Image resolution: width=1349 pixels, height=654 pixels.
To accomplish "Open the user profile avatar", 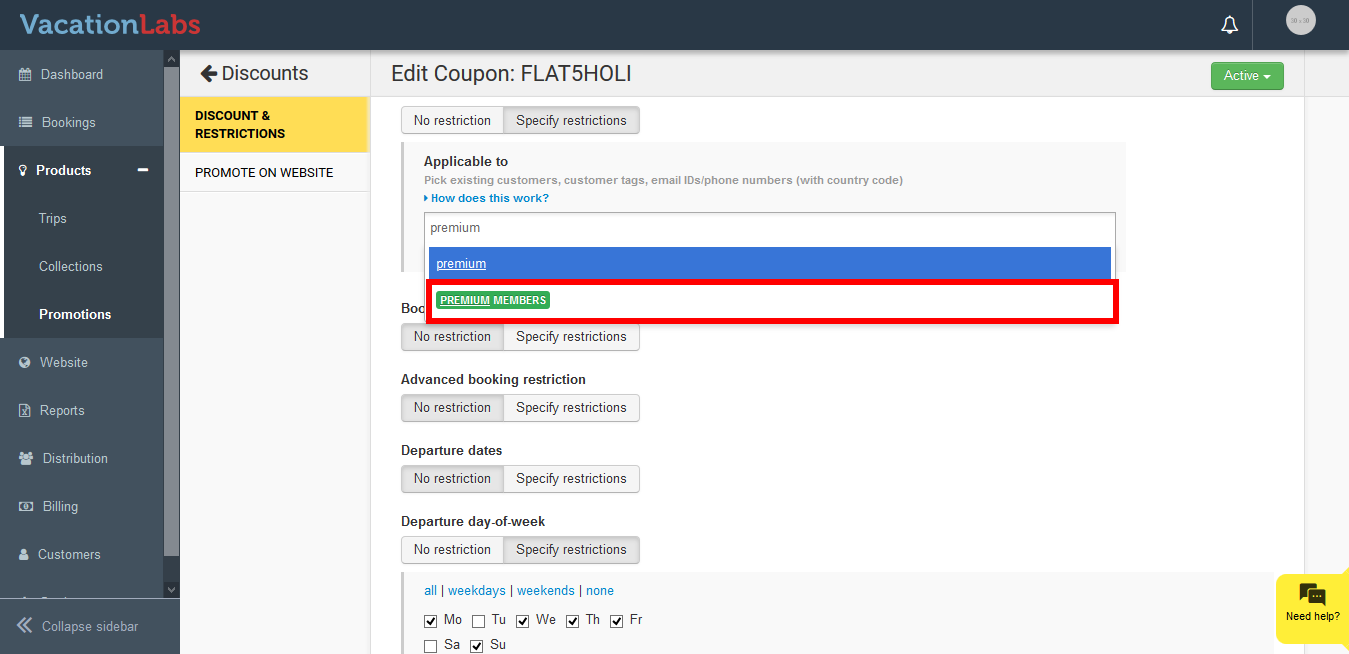I will tap(1300, 20).
